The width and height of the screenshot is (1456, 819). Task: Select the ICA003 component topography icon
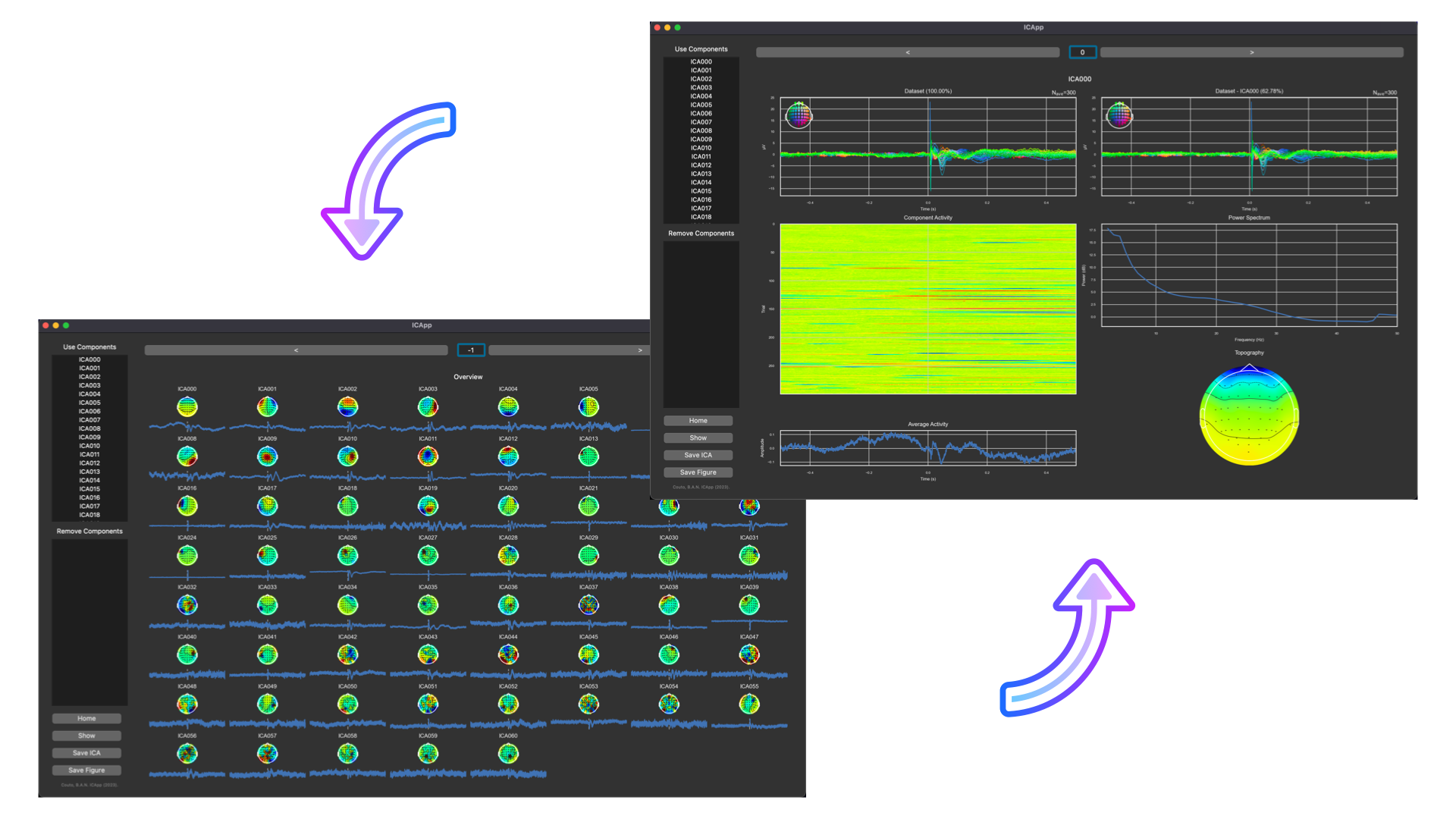pyautogui.click(x=428, y=407)
